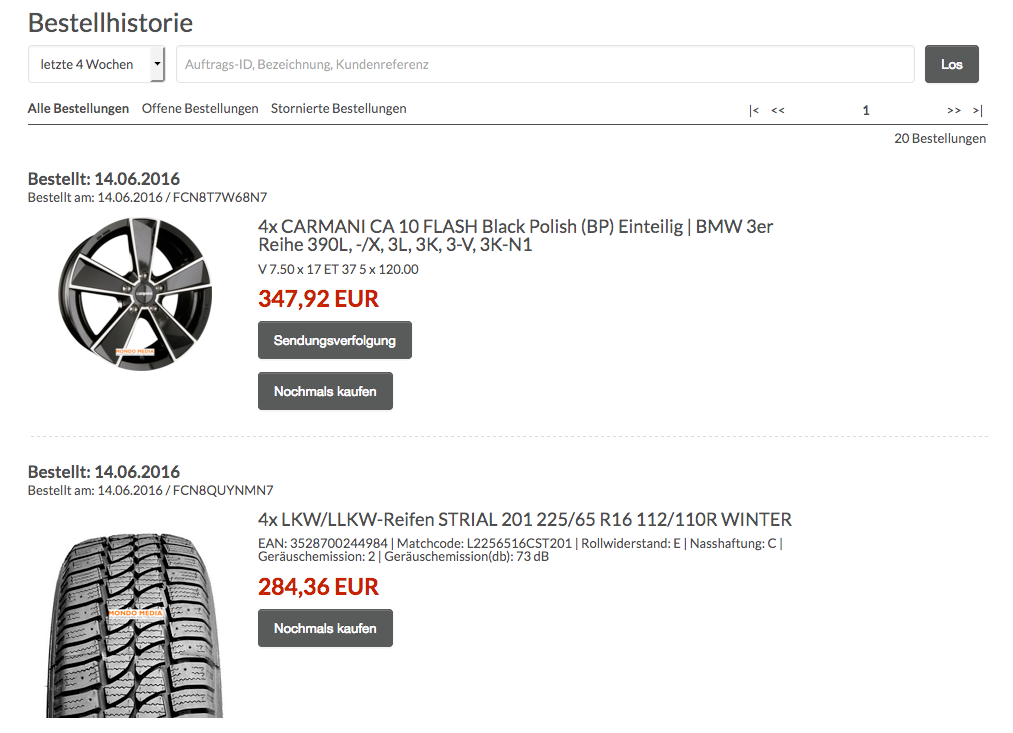The width and height of the screenshot is (1013, 733).
Task: Click Nochmals kaufen for CARMANI wheels
Action: pos(325,391)
